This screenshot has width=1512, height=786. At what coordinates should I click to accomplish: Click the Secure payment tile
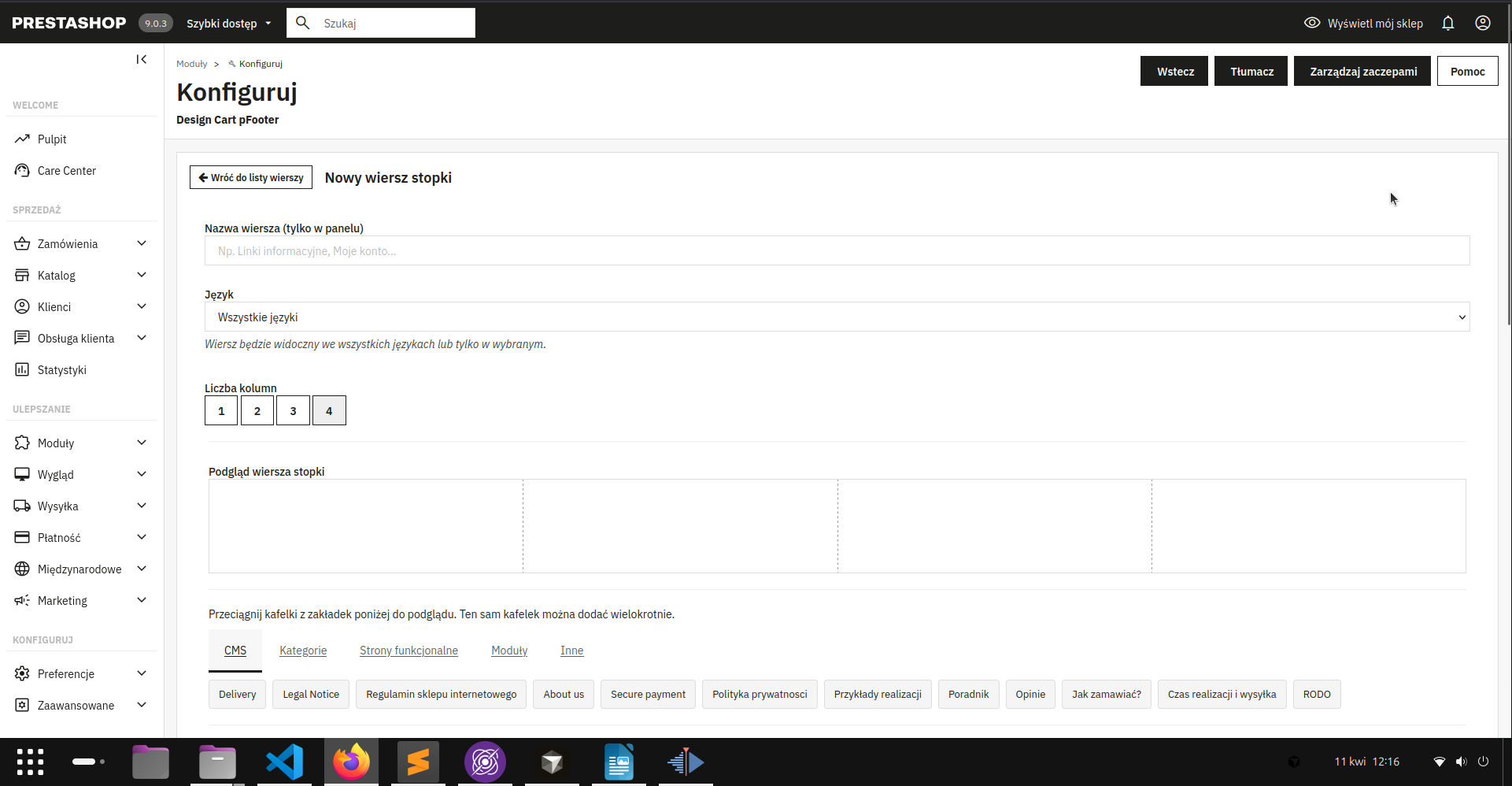pos(648,694)
